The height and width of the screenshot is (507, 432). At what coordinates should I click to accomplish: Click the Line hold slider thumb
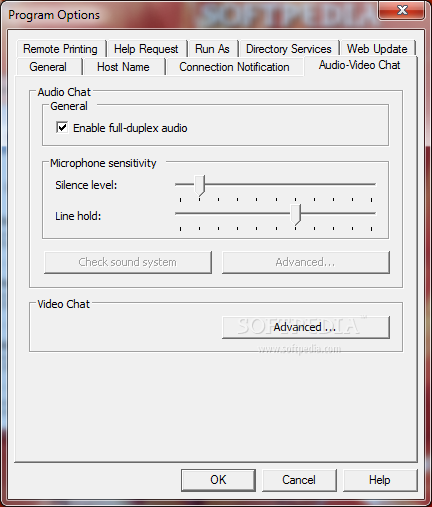(296, 214)
